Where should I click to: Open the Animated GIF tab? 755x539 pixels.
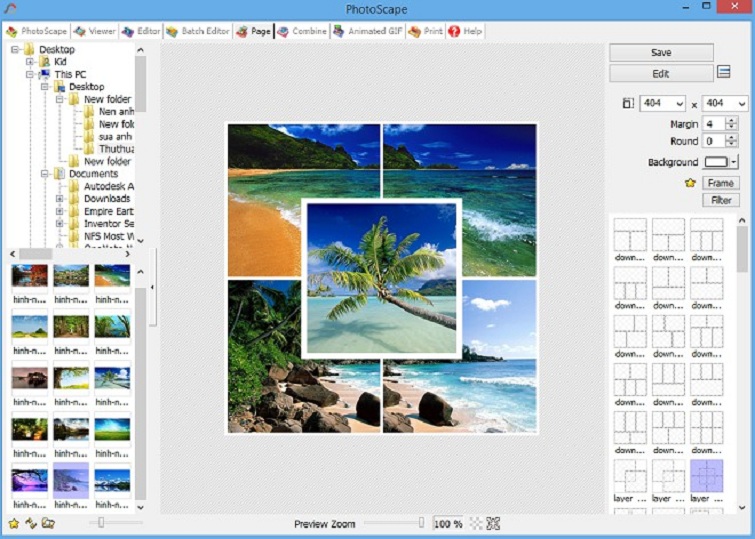click(x=367, y=31)
